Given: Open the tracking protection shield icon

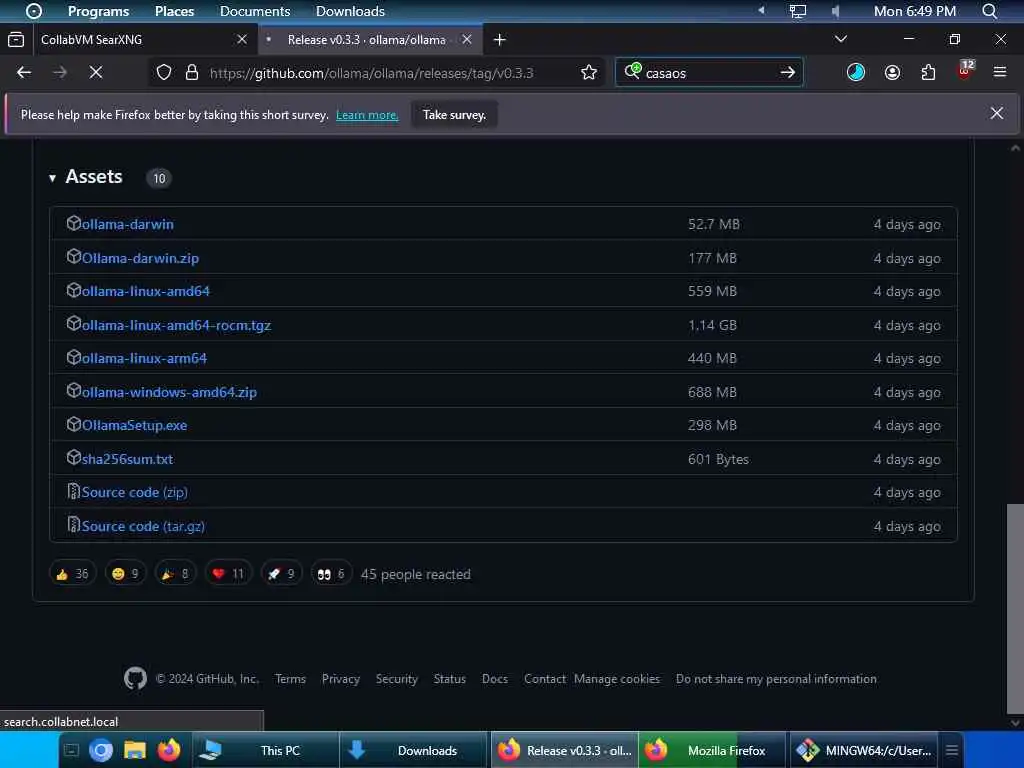Looking at the screenshot, I should (x=164, y=72).
